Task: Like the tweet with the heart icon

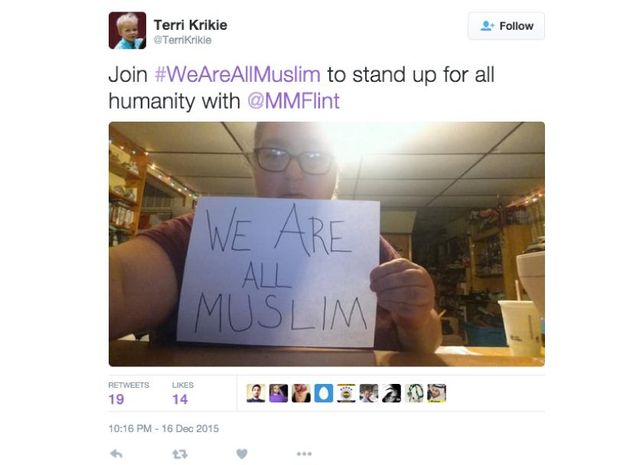Action: (242, 454)
